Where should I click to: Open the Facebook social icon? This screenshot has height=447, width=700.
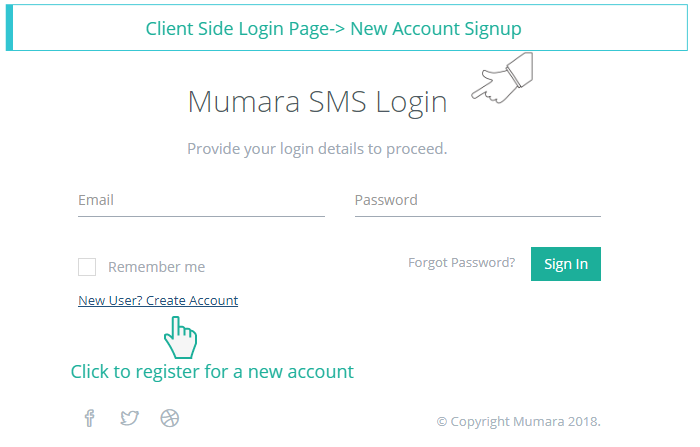pos(89,418)
